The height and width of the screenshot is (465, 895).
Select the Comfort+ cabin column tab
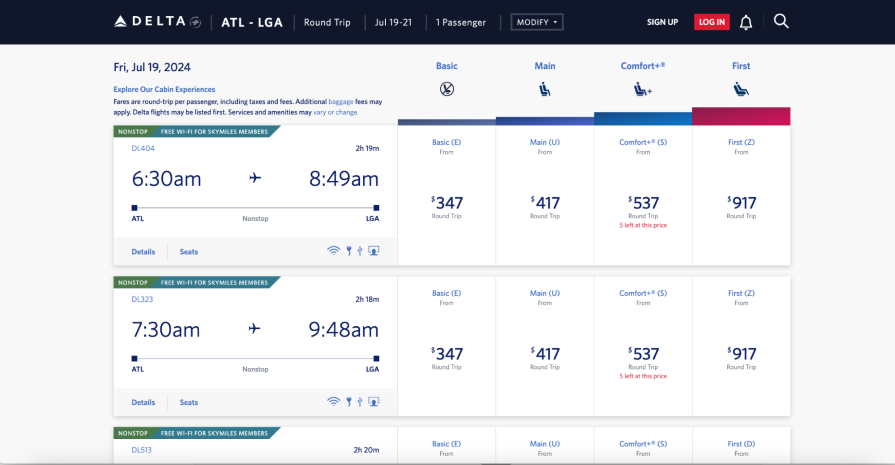coord(643,66)
